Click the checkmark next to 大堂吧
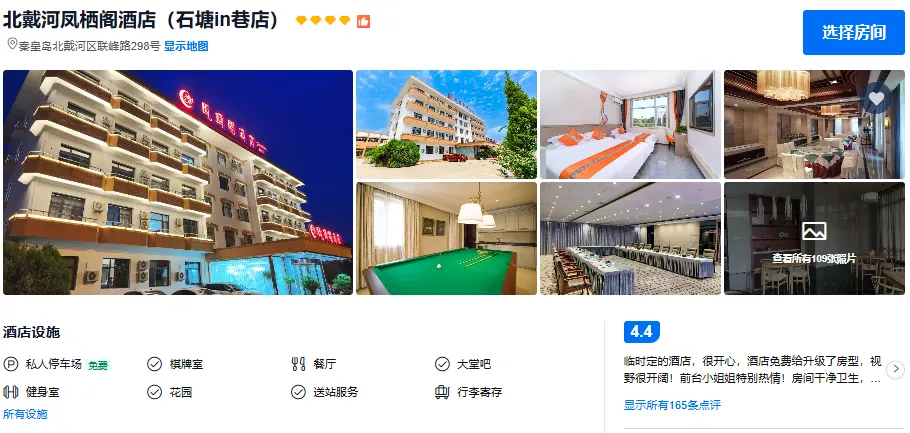910x433 pixels. point(442,364)
